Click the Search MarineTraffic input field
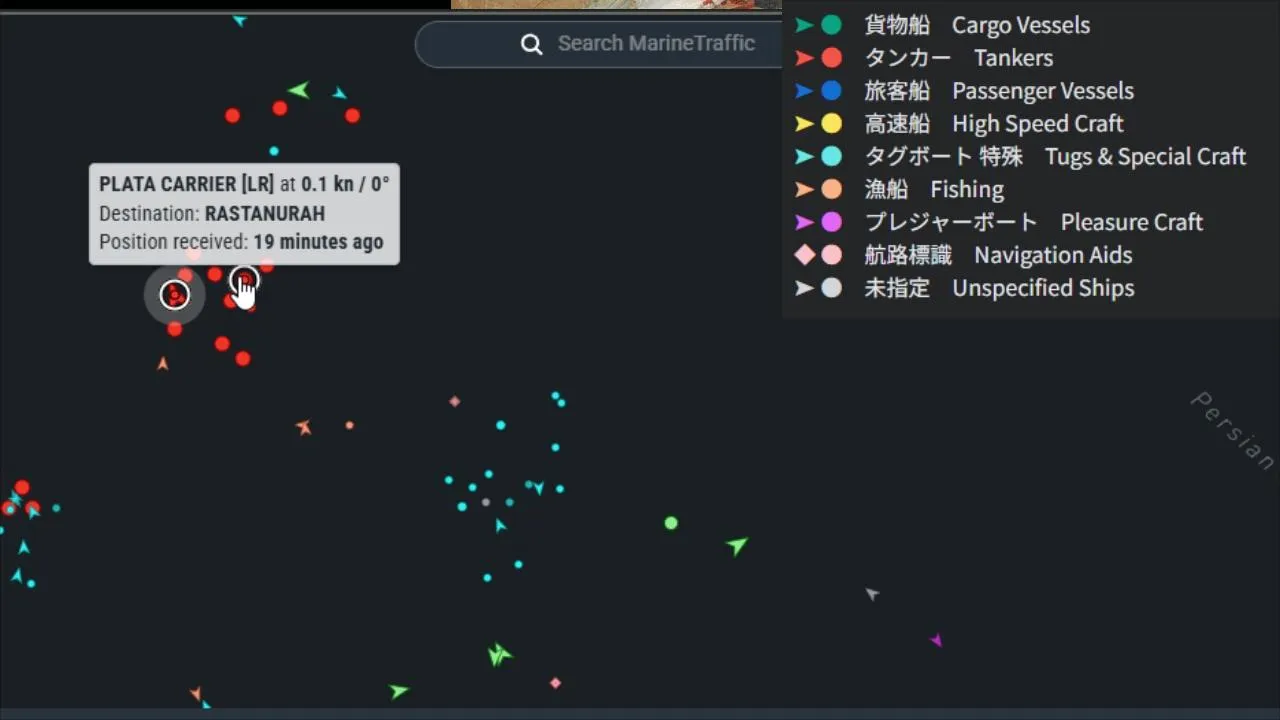The height and width of the screenshot is (720, 1280). pos(600,44)
